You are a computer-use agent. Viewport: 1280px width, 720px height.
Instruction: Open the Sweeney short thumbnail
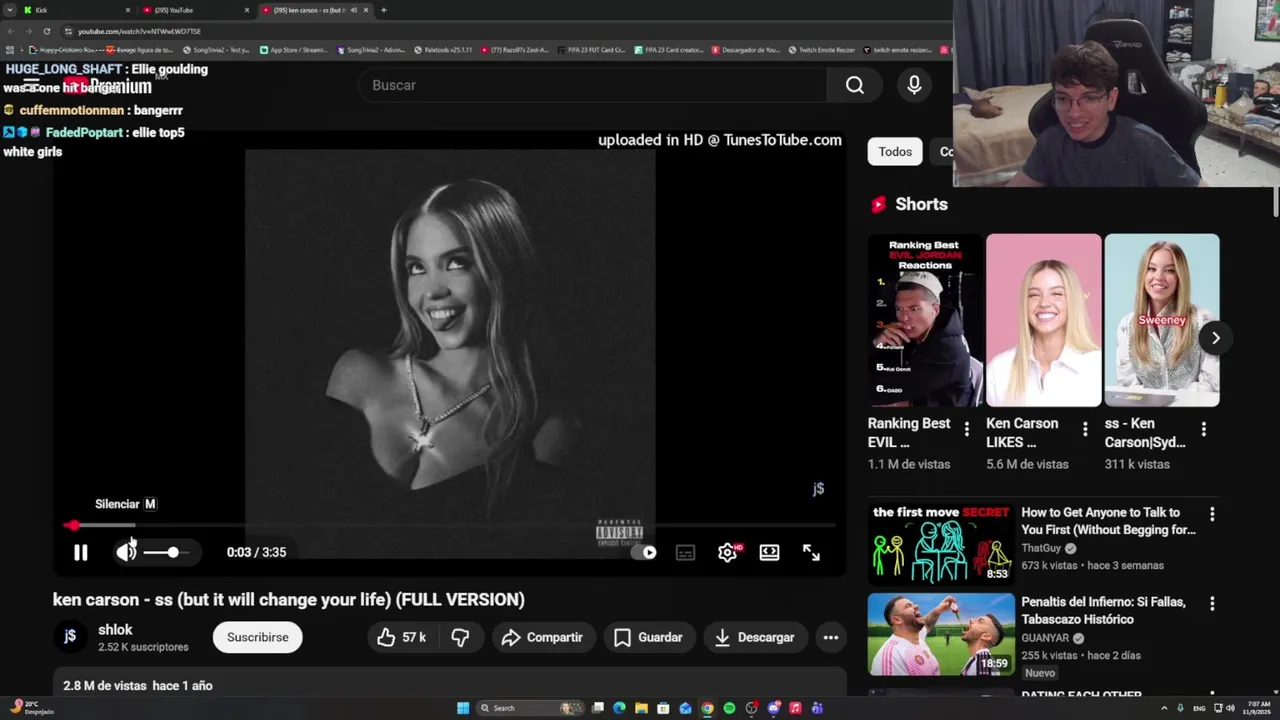[1162, 320]
